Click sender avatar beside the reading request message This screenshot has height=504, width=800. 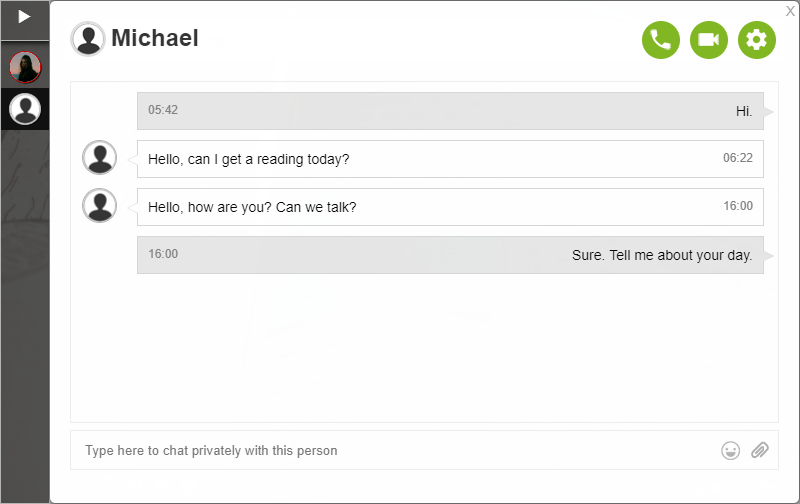tap(100, 158)
